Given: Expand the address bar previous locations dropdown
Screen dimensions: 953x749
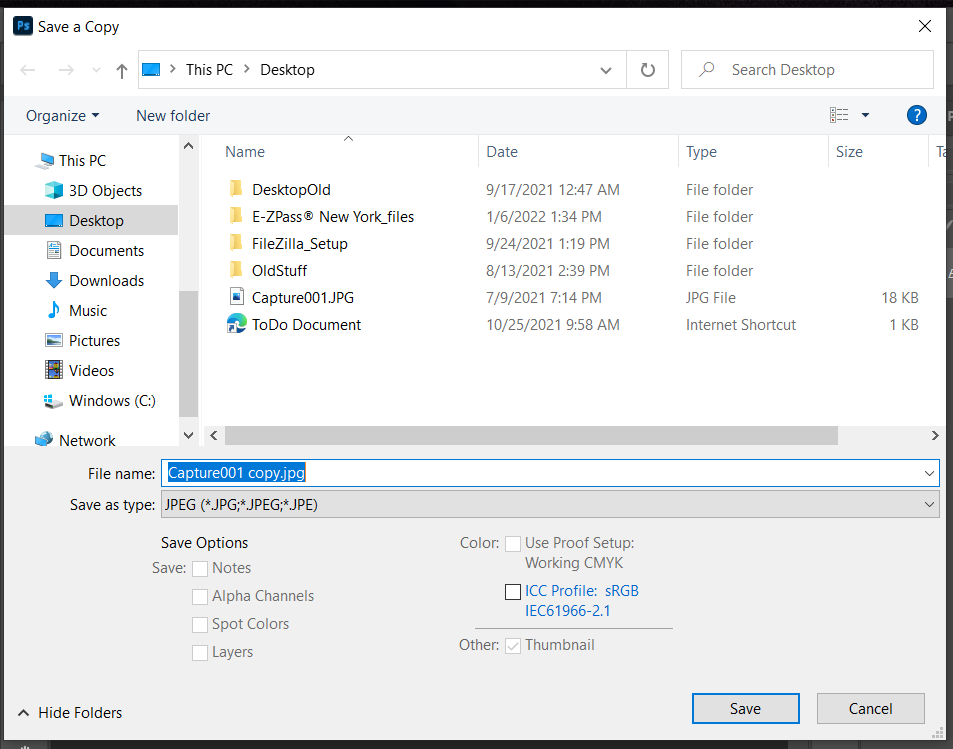Looking at the screenshot, I should click(x=606, y=70).
